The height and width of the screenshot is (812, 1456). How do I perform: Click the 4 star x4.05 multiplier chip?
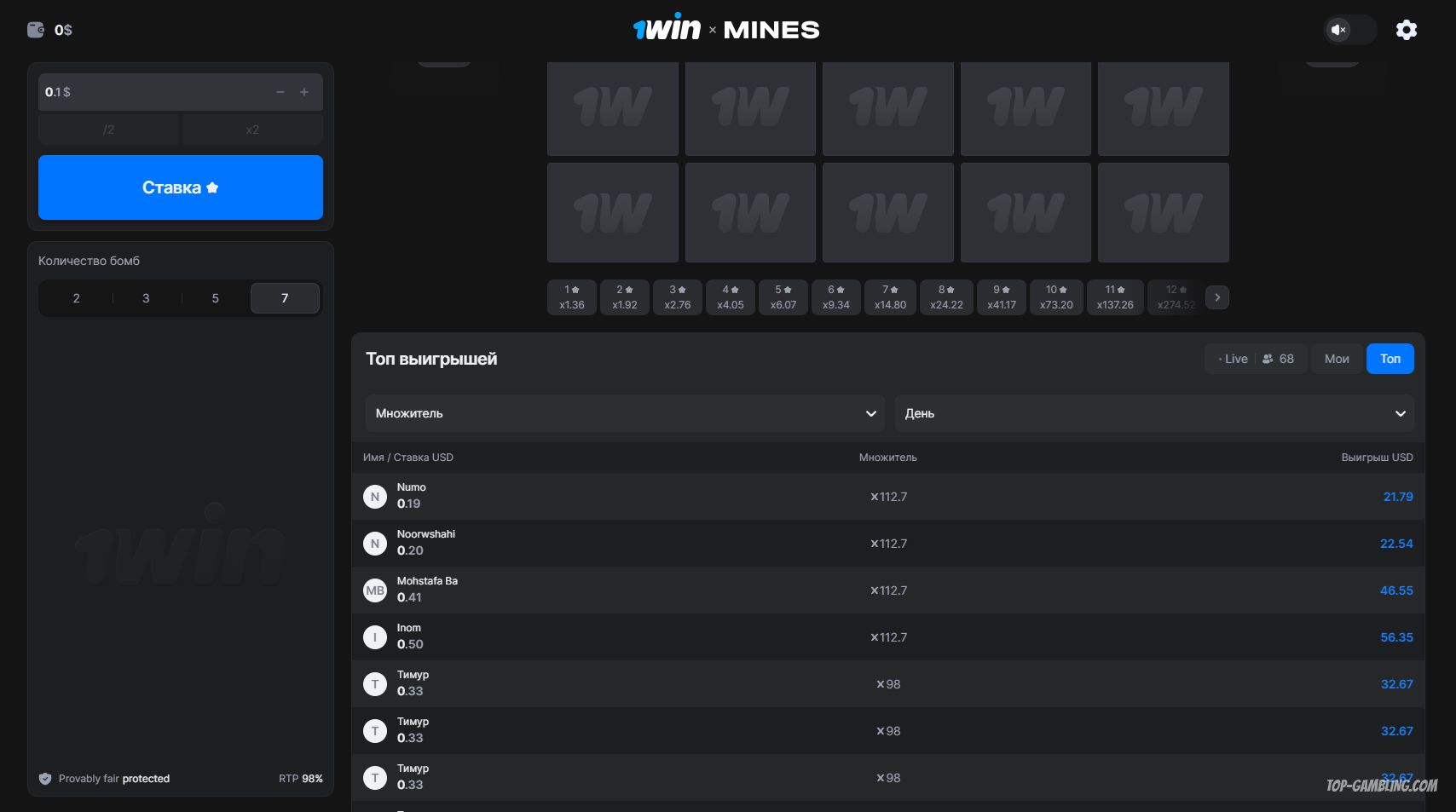click(x=731, y=297)
